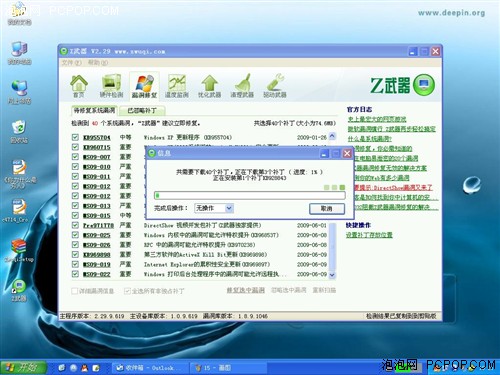
Task: Select the My Documents desktop icon
Action: click(x=19, y=15)
